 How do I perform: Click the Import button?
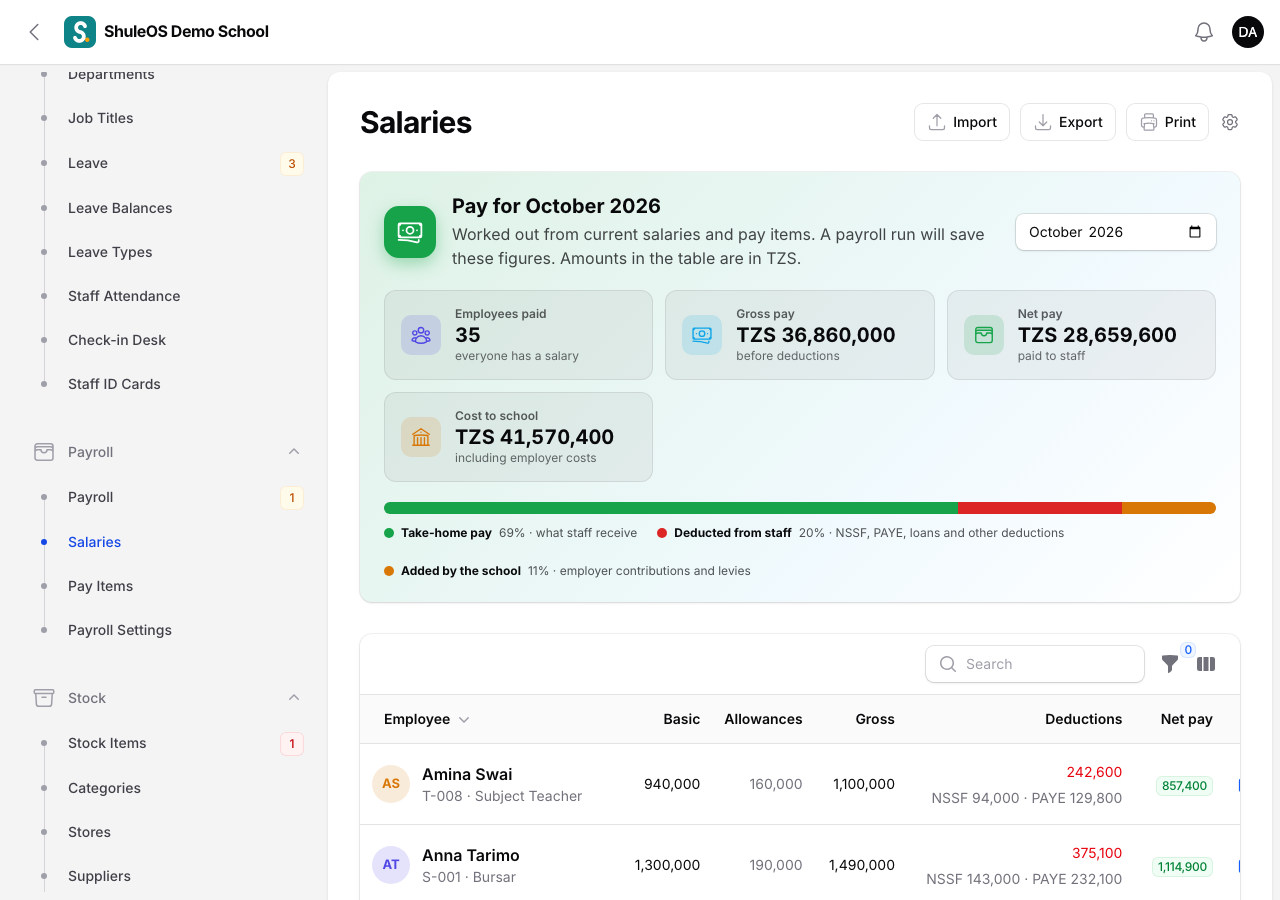(x=962, y=122)
